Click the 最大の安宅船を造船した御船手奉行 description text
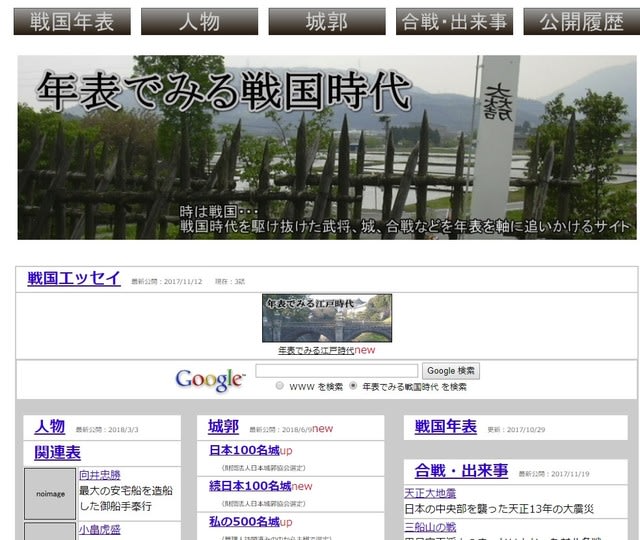This screenshot has height=540, width=640. point(126,498)
